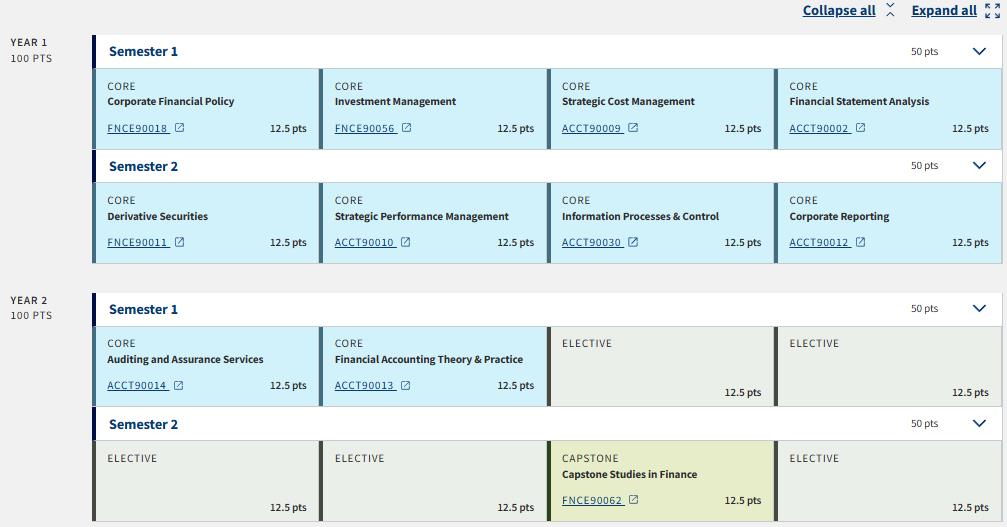Open subject code FNCE90011 link

pyautogui.click(x=137, y=243)
